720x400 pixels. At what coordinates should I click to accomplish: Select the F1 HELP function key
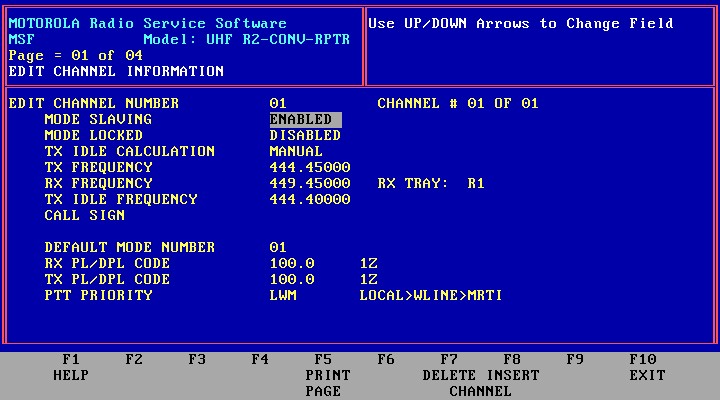coord(71,367)
